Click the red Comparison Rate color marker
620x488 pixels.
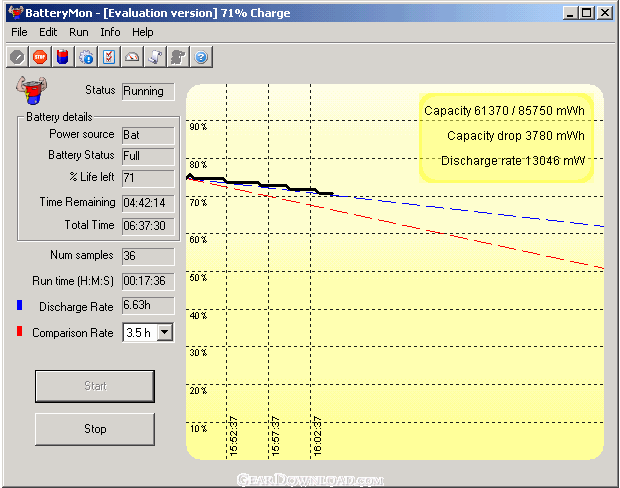[19, 331]
